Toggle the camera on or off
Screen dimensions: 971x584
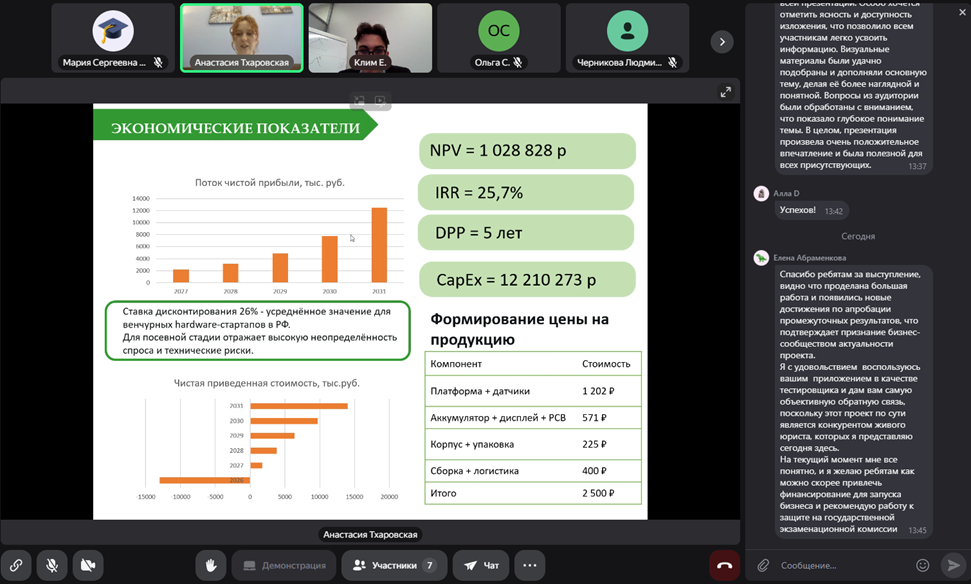pyautogui.click(x=88, y=565)
